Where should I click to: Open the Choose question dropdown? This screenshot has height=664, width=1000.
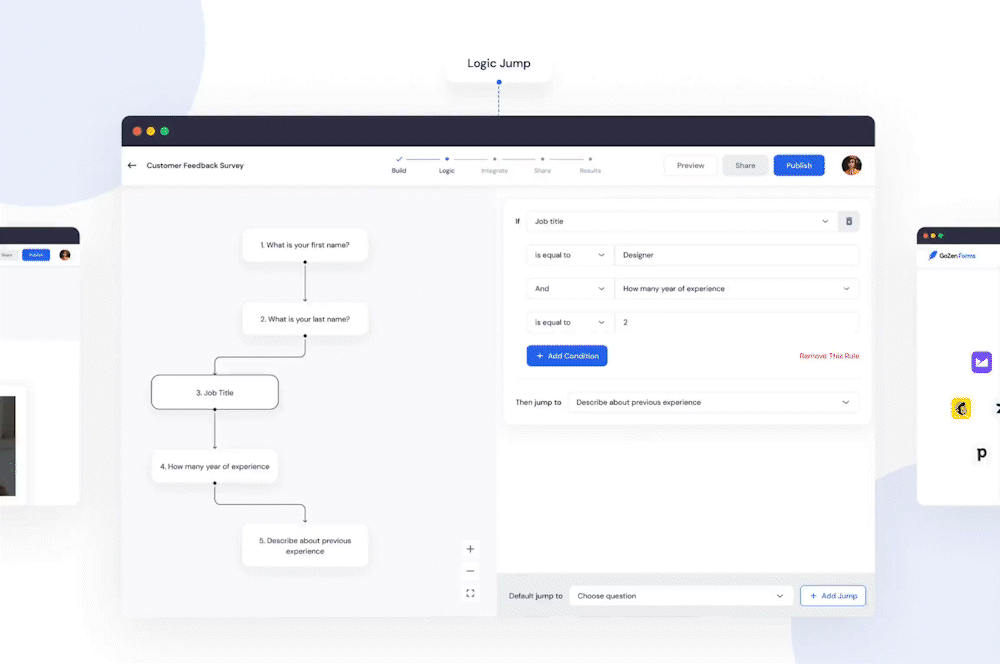pos(680,596)
